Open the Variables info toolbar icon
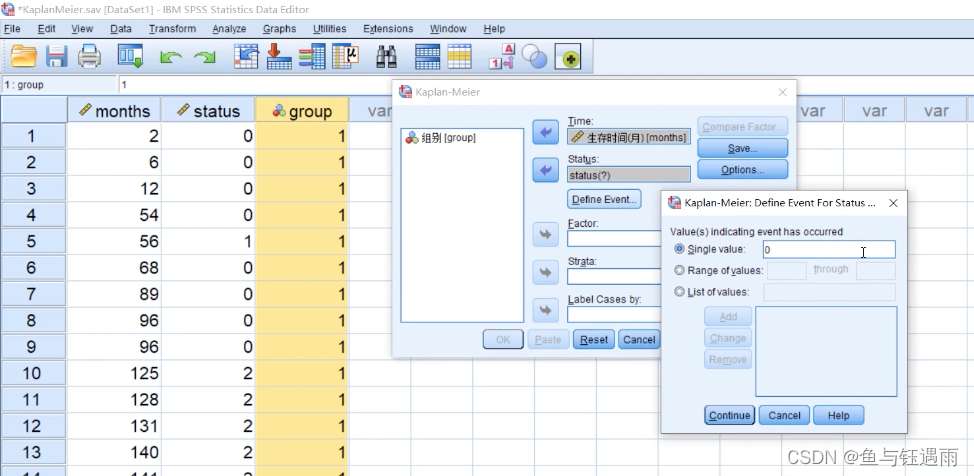 pos(312,57)
